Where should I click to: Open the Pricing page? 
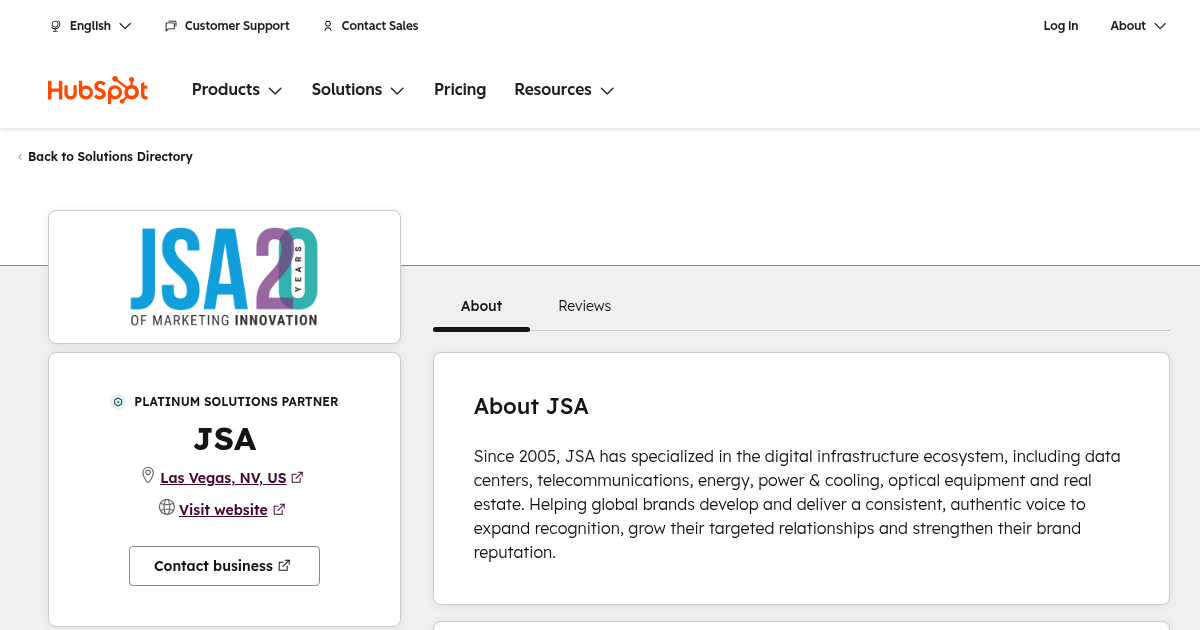point(460,90)
